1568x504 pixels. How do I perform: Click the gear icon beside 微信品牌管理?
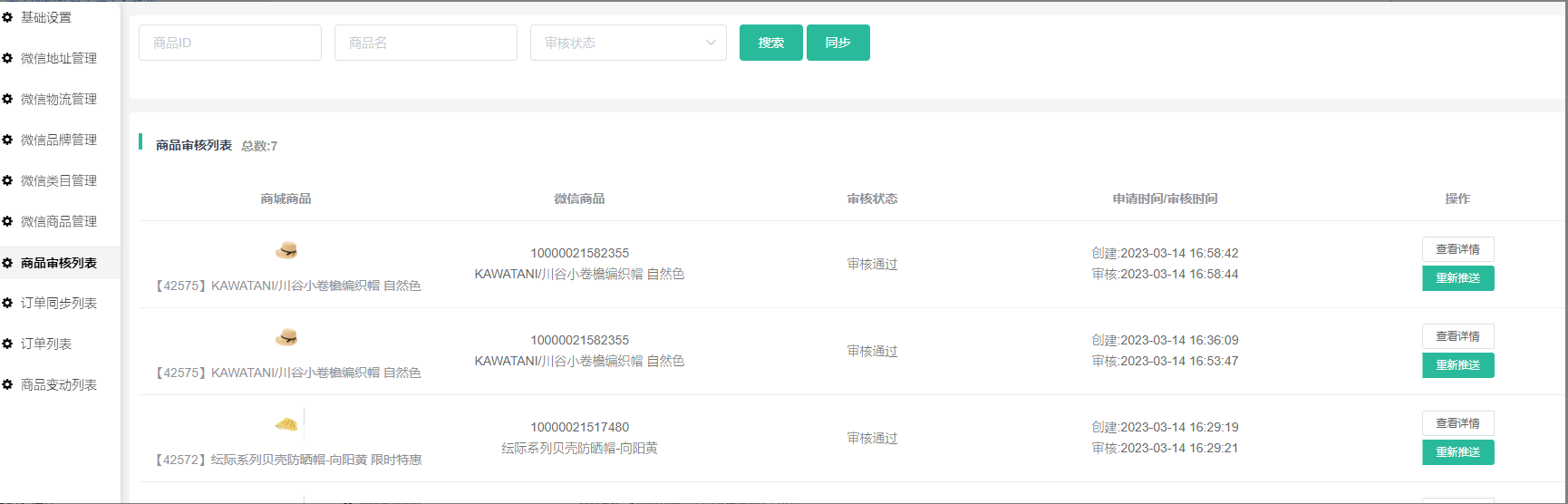(7, 140)
